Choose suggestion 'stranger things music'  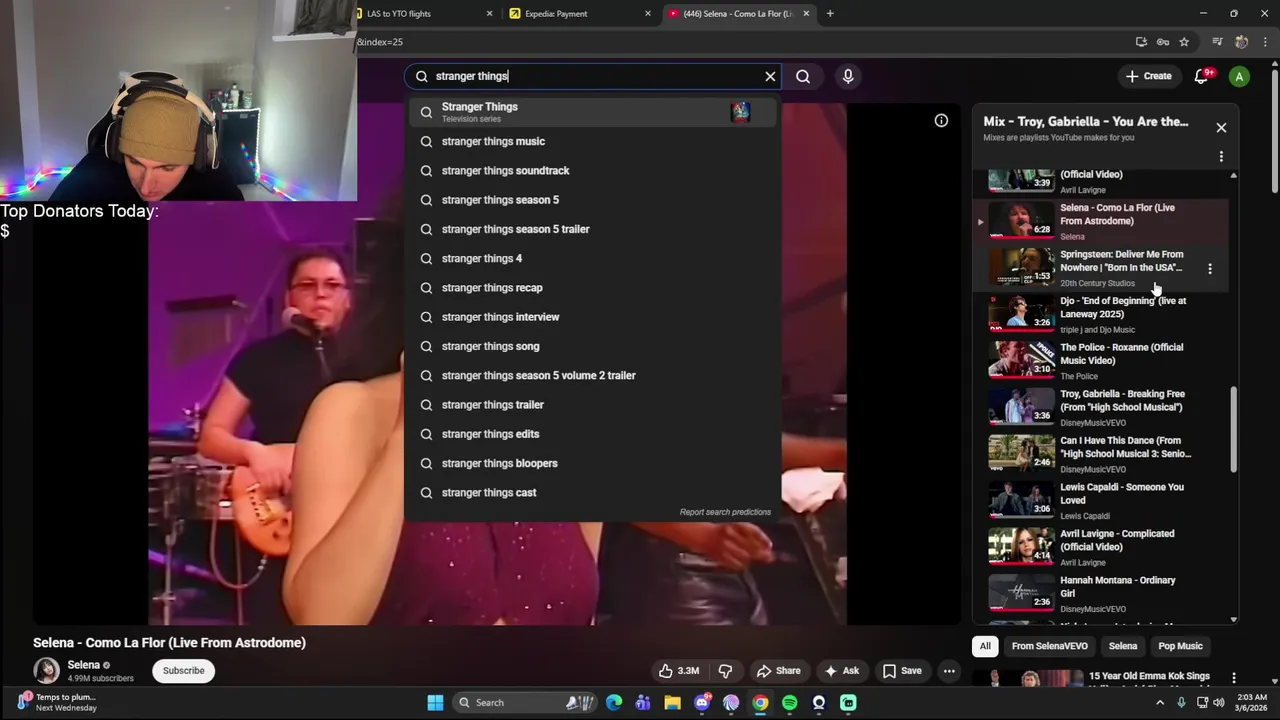coord(592,141)
